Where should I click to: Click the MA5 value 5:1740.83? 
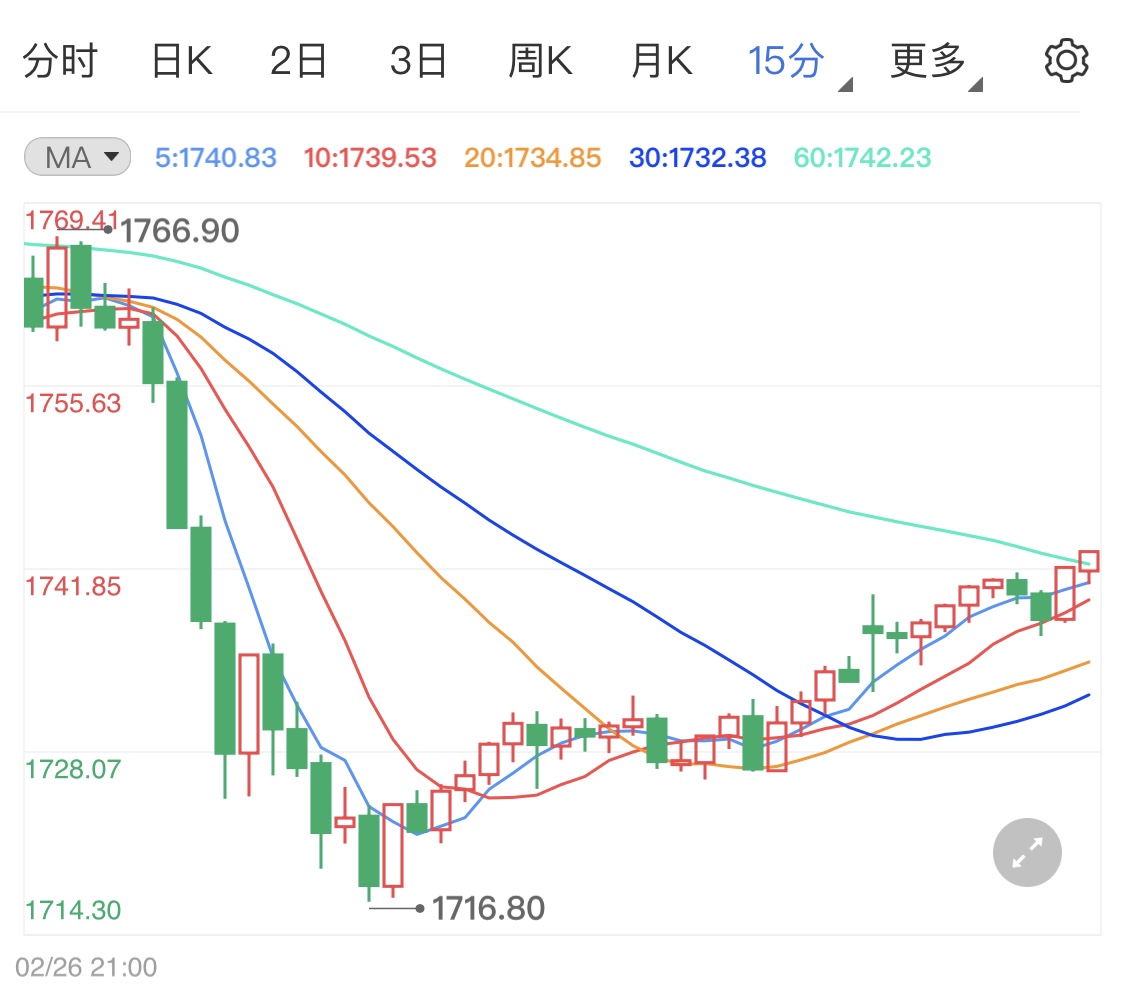coord(216,158)
